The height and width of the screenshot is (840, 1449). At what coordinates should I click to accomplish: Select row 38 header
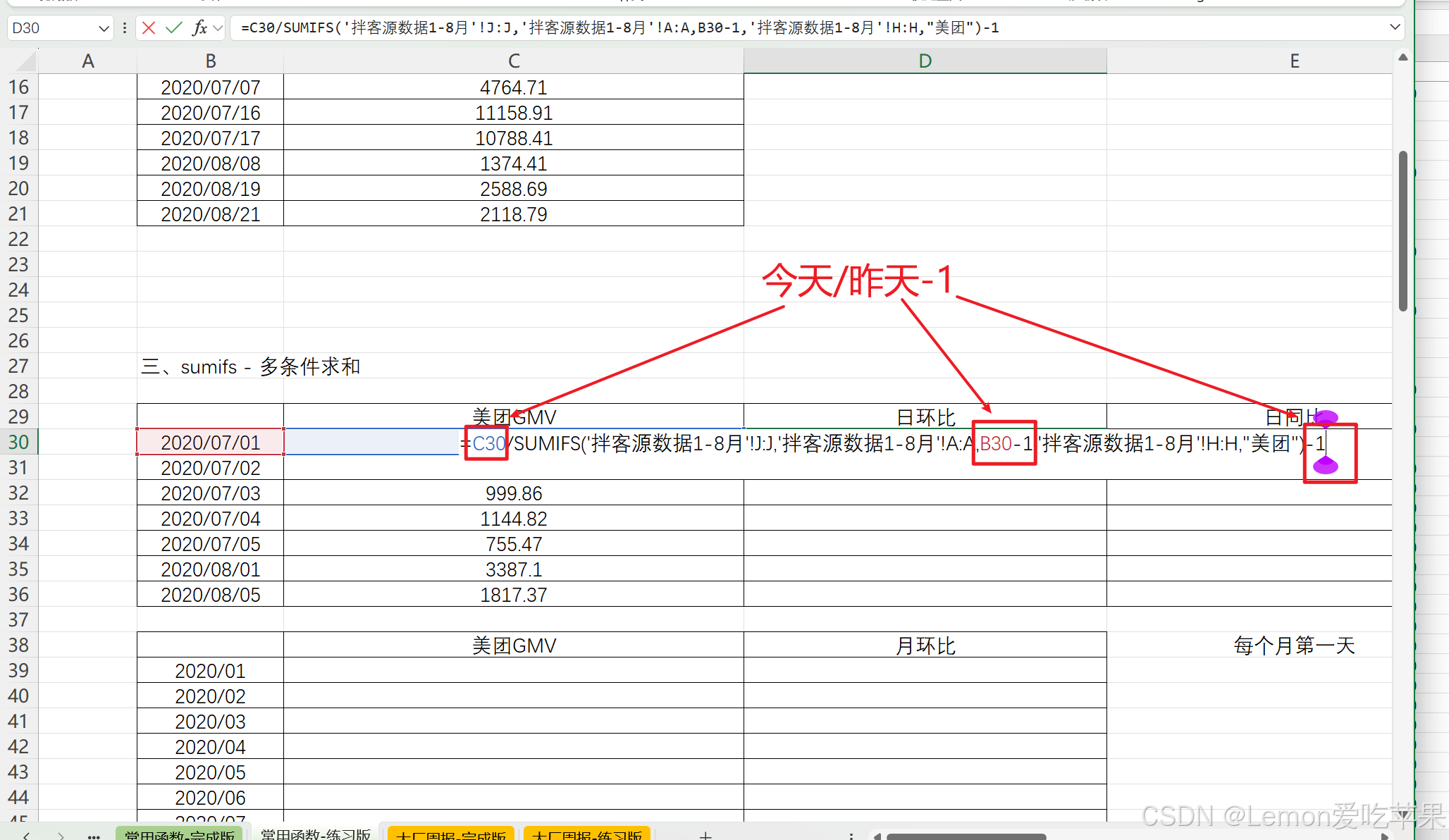click(19, 645)
